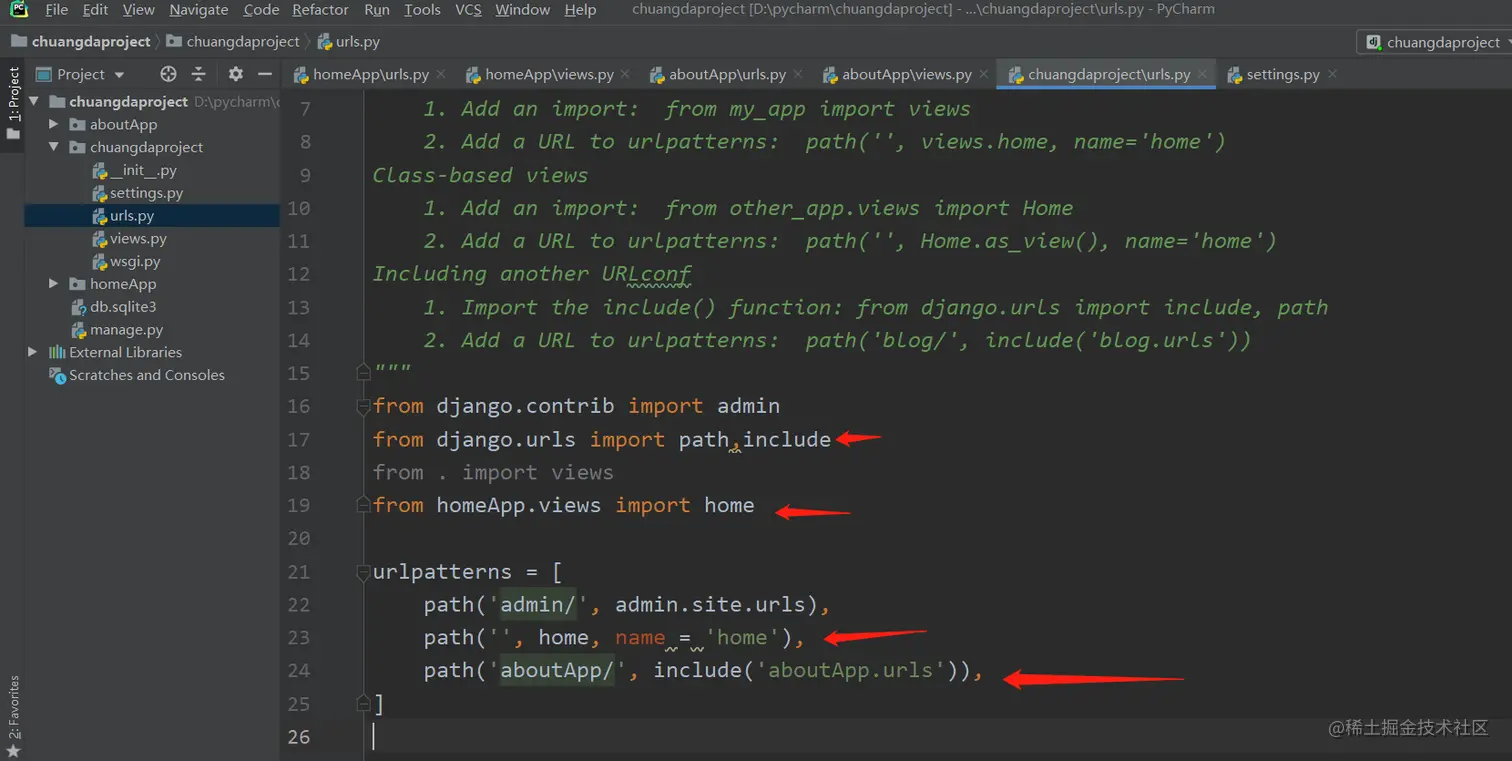Fold the docstring at line 15
The width and height of the screenshot is (1512, 761).
coord(364,373)
